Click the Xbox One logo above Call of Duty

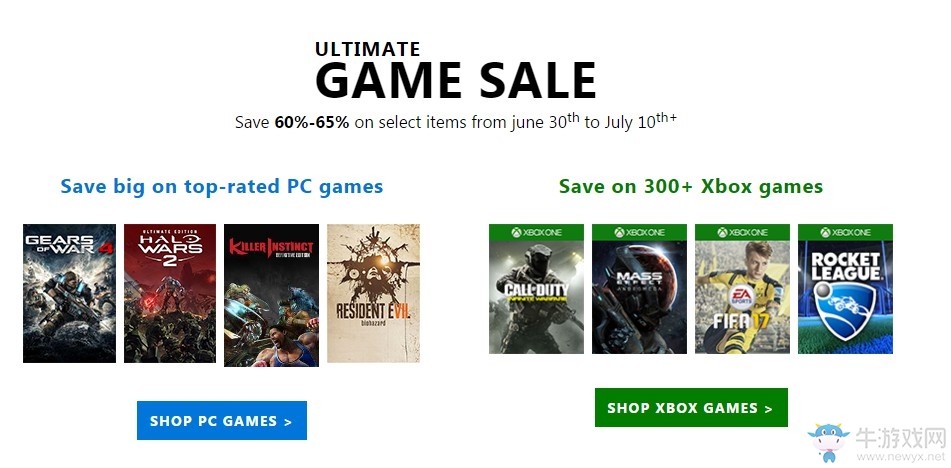click(x=536, y=232)
